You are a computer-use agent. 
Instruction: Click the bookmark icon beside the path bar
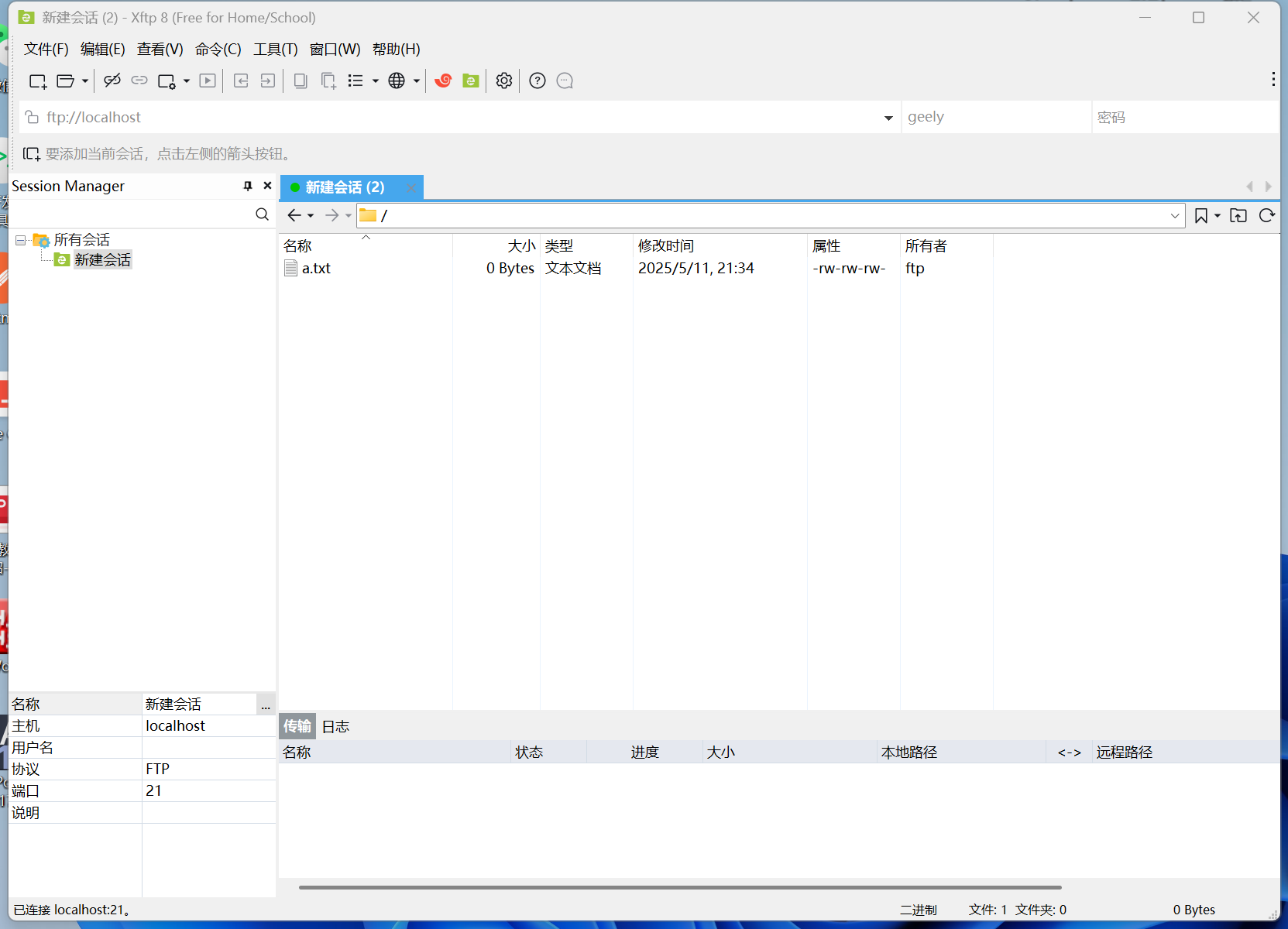click(1201, 215)
